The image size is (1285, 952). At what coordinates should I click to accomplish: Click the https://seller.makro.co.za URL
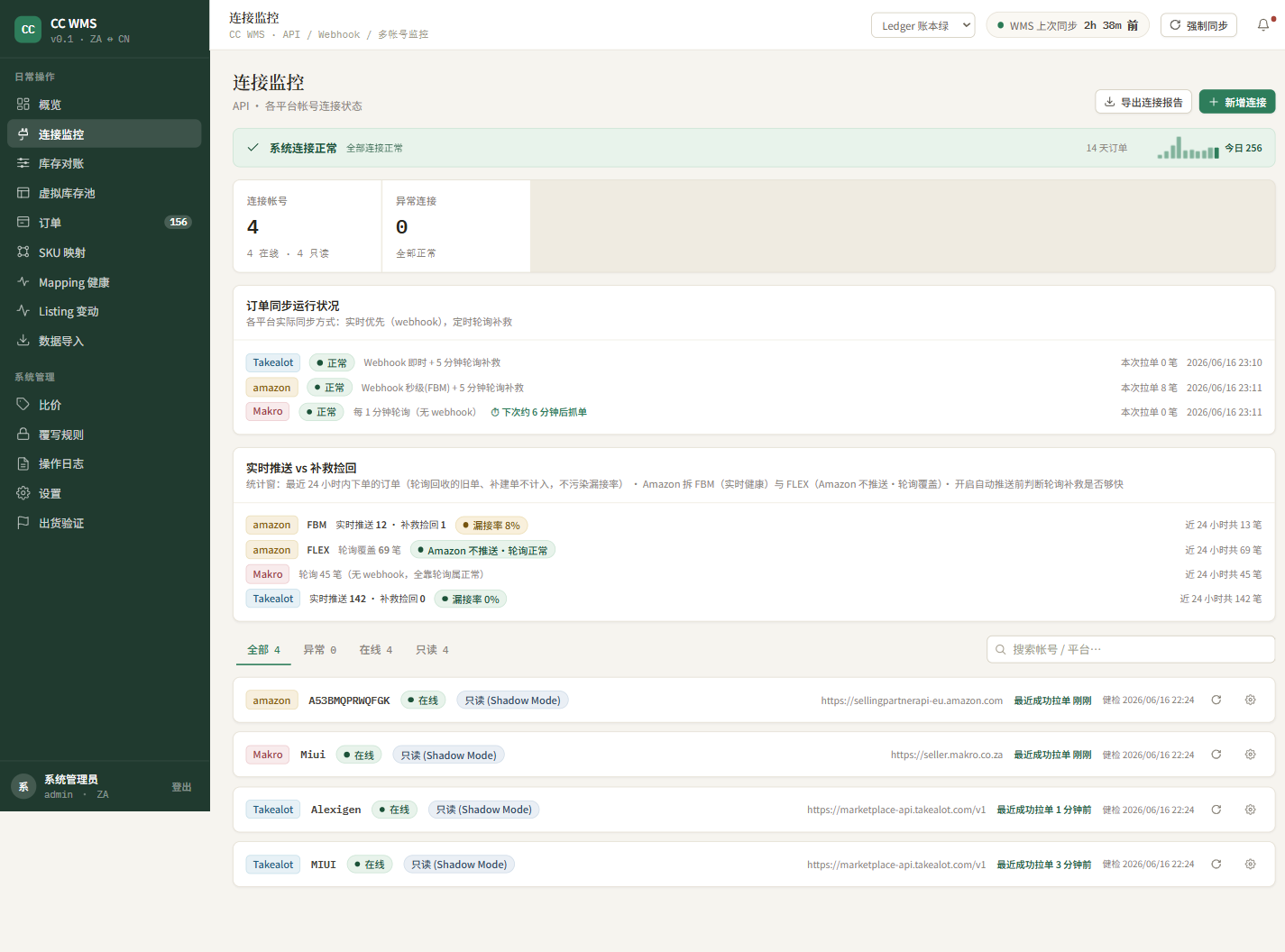point(947,755)
